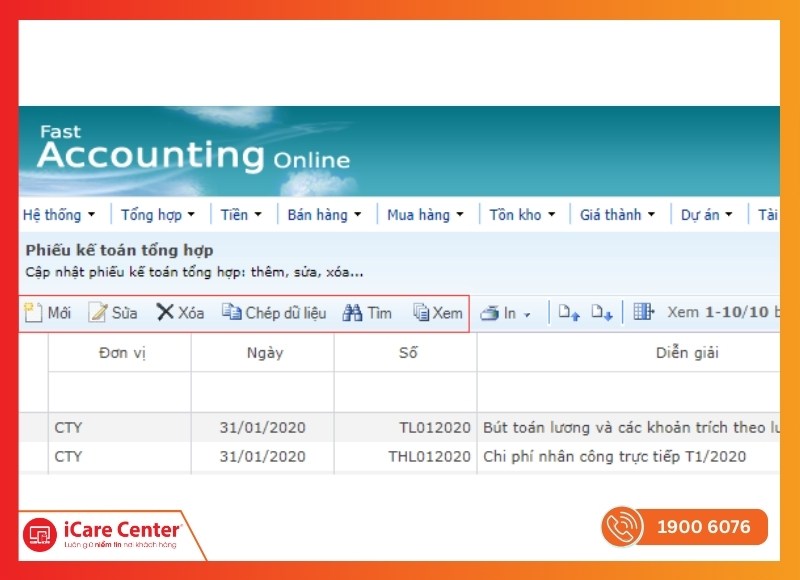
Task: Click the Xem view icon
Action: point(421,312)
